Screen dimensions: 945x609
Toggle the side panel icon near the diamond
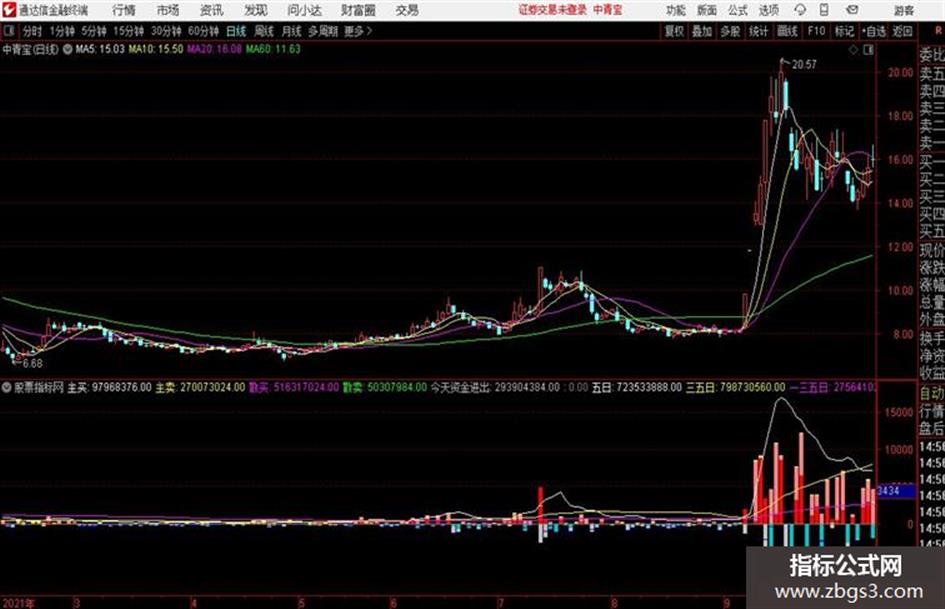[868, 50]
